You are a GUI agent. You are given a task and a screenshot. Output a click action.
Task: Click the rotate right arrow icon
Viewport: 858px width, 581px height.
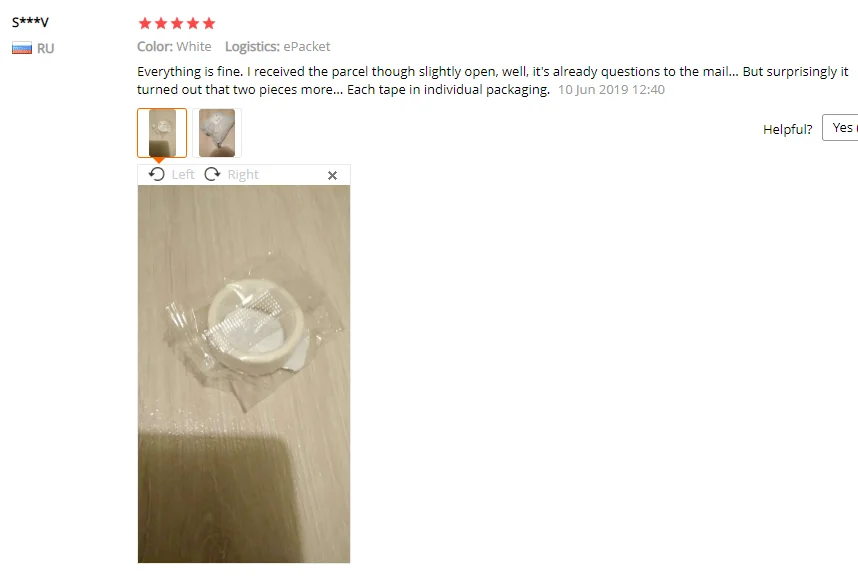pyautogui.click(x=212, y=175)
